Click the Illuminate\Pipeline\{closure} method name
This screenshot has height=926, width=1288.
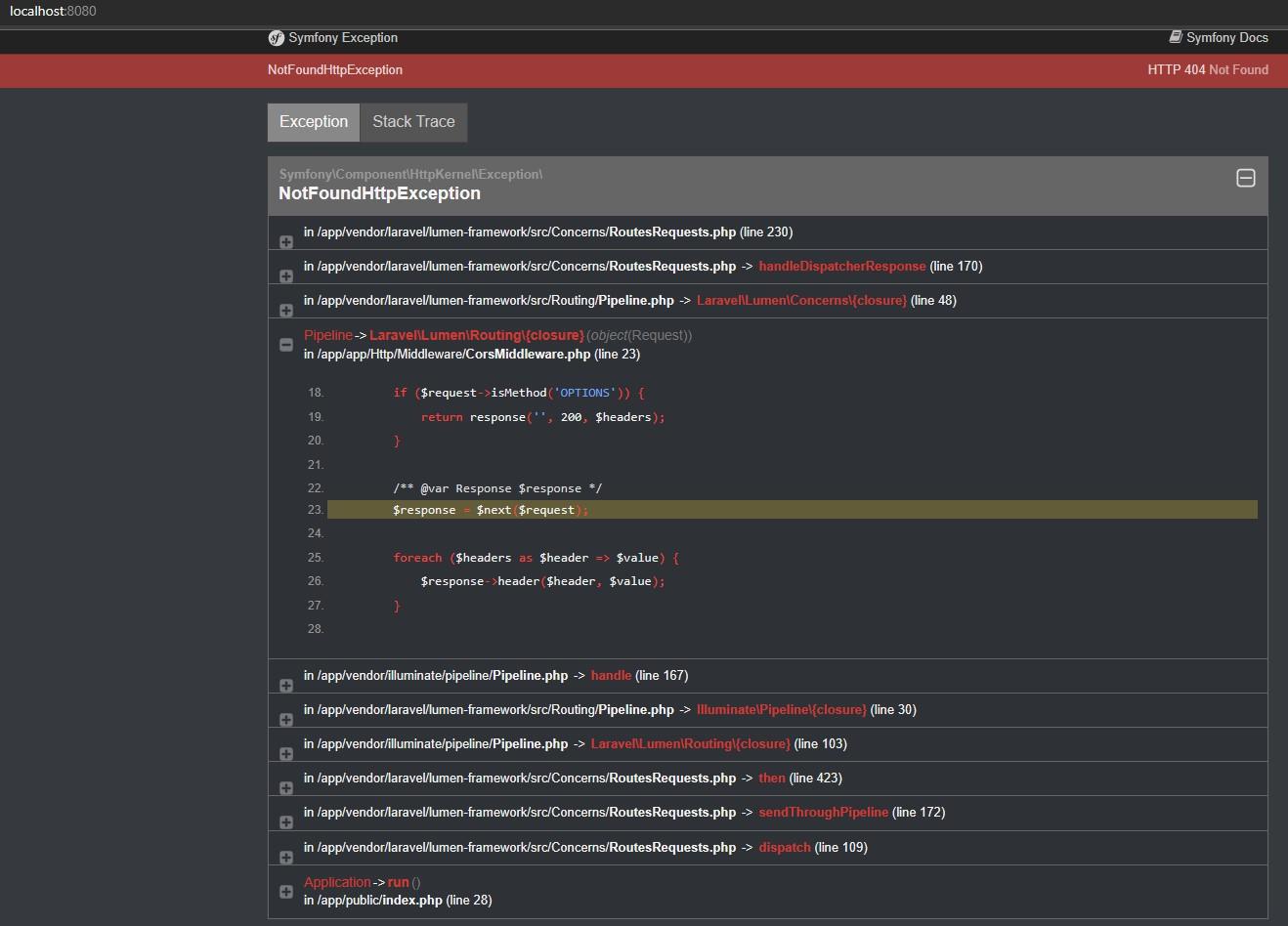pos(782,710)
